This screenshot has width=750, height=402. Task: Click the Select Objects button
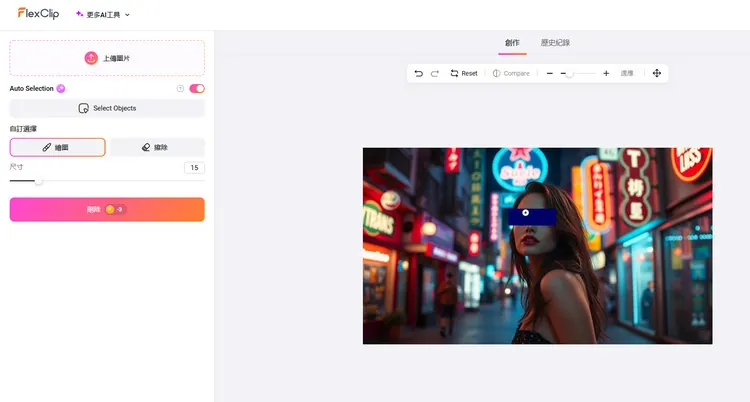click(107, 108)
